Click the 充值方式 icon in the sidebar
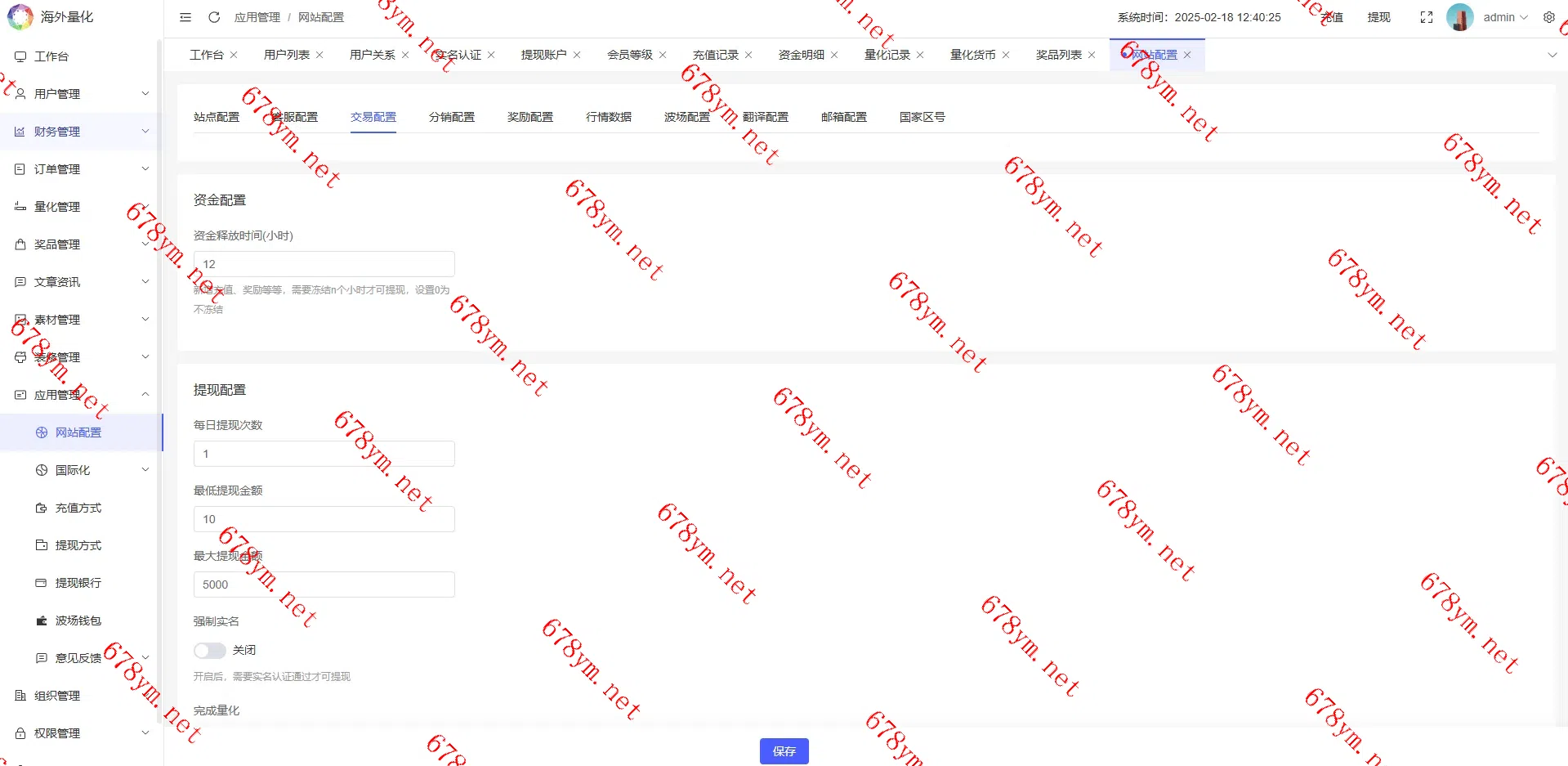The width and height of the screenshot is (1568, 766). pos(42,508)
